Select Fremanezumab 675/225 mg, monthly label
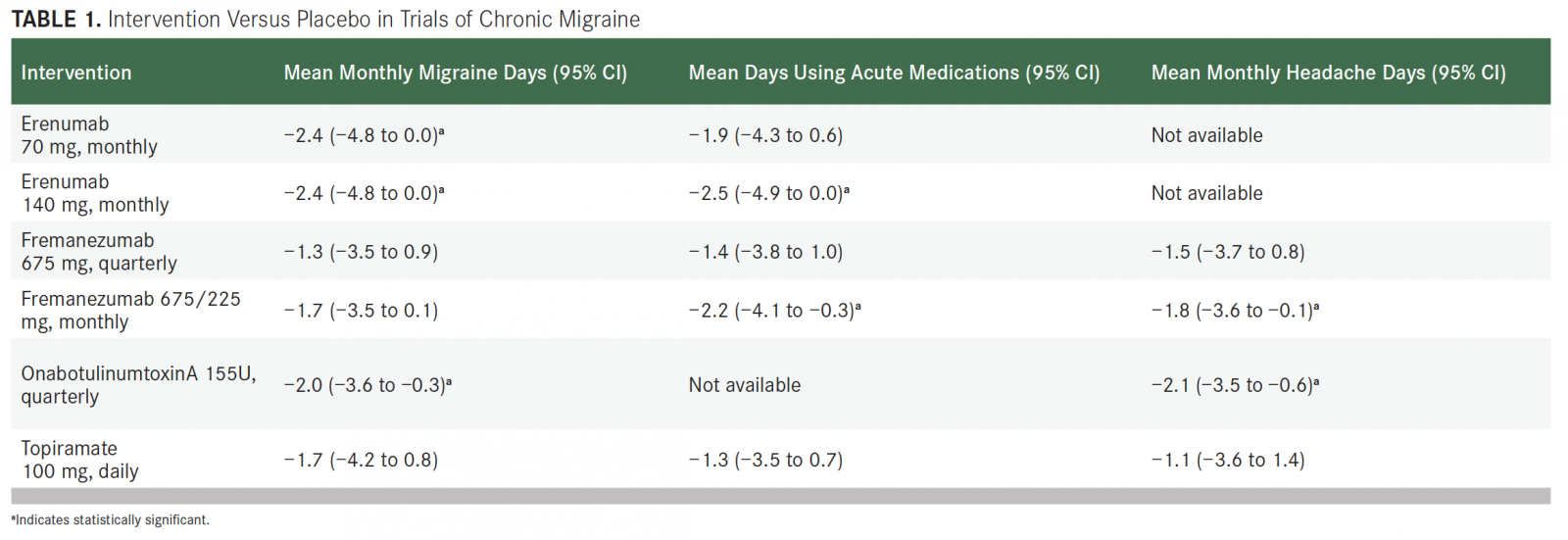Image resolution: width=1568 pixels, height=540 pixels. point(130,310)
